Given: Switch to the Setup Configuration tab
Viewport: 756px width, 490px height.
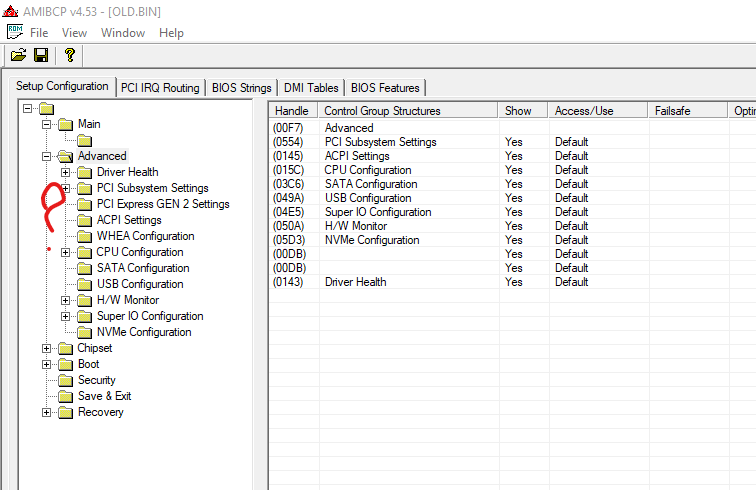Looking at the screenshot, I should pos(62,86).
